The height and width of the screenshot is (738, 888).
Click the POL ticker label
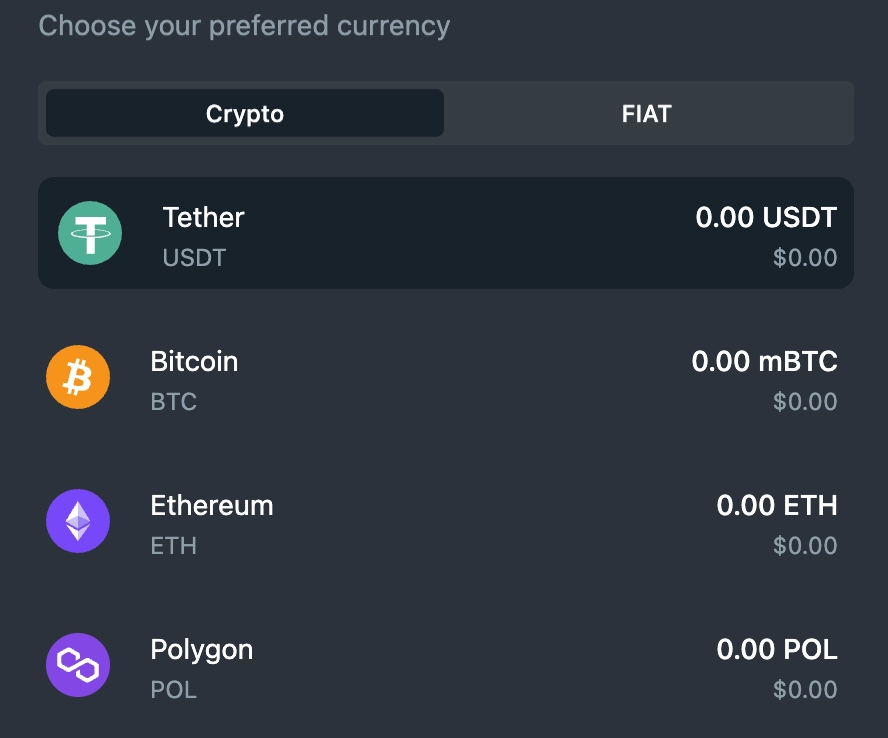click(x=173, y=689)
